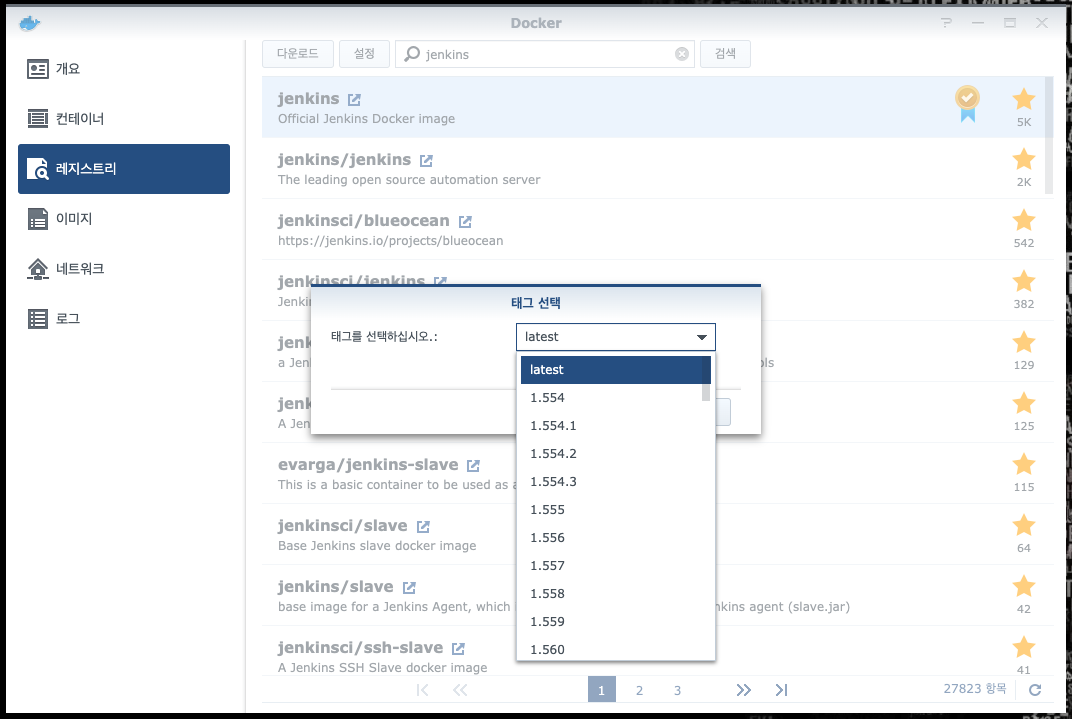
Task: Click the star icon showing 5K
Action: point(1023,99)
